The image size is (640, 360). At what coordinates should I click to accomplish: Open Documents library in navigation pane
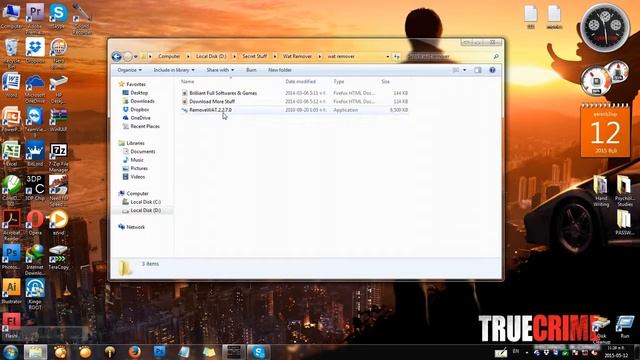point(142,151)
